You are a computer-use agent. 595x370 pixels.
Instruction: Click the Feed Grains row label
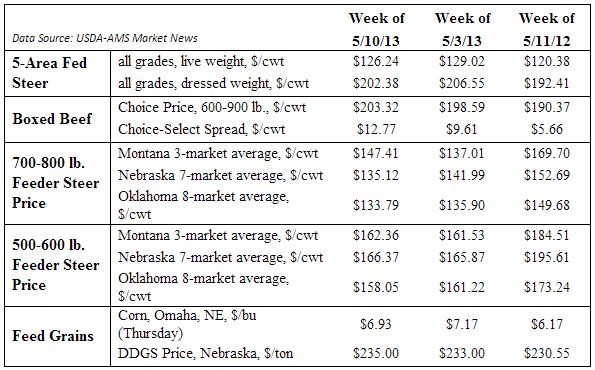tap(53, 336)
